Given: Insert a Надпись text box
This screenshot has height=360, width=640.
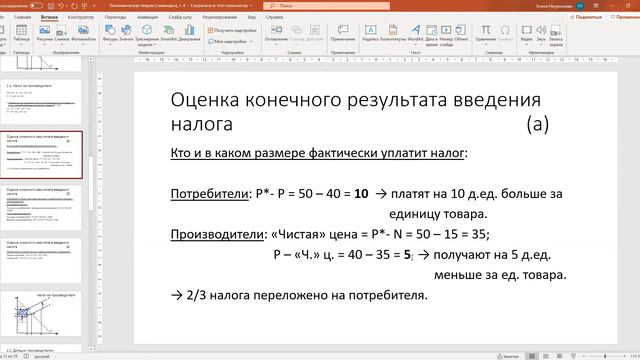Looking at the screenshot, I should point(370,33).
